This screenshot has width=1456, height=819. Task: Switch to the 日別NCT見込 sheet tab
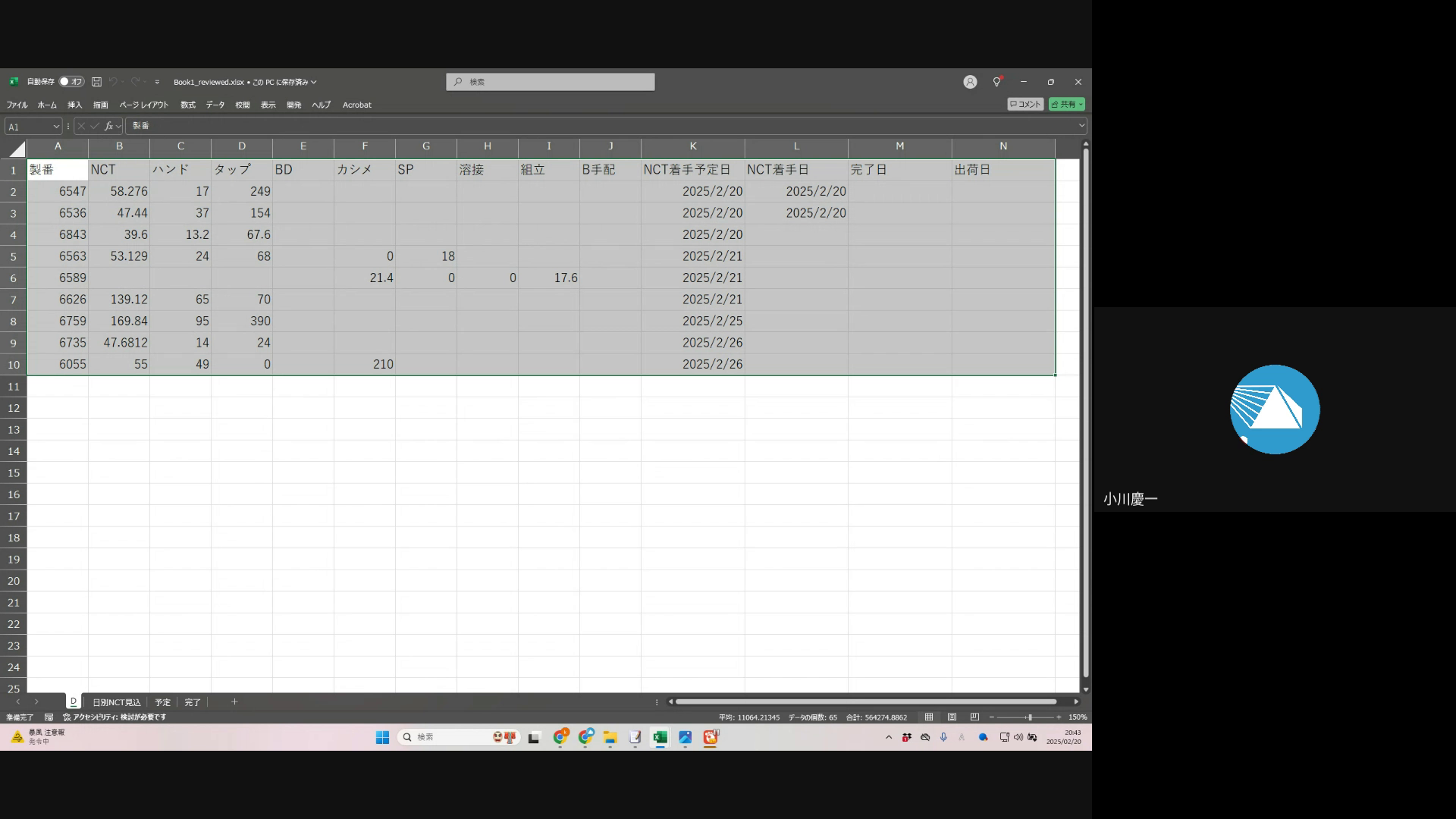pos(116,702)
